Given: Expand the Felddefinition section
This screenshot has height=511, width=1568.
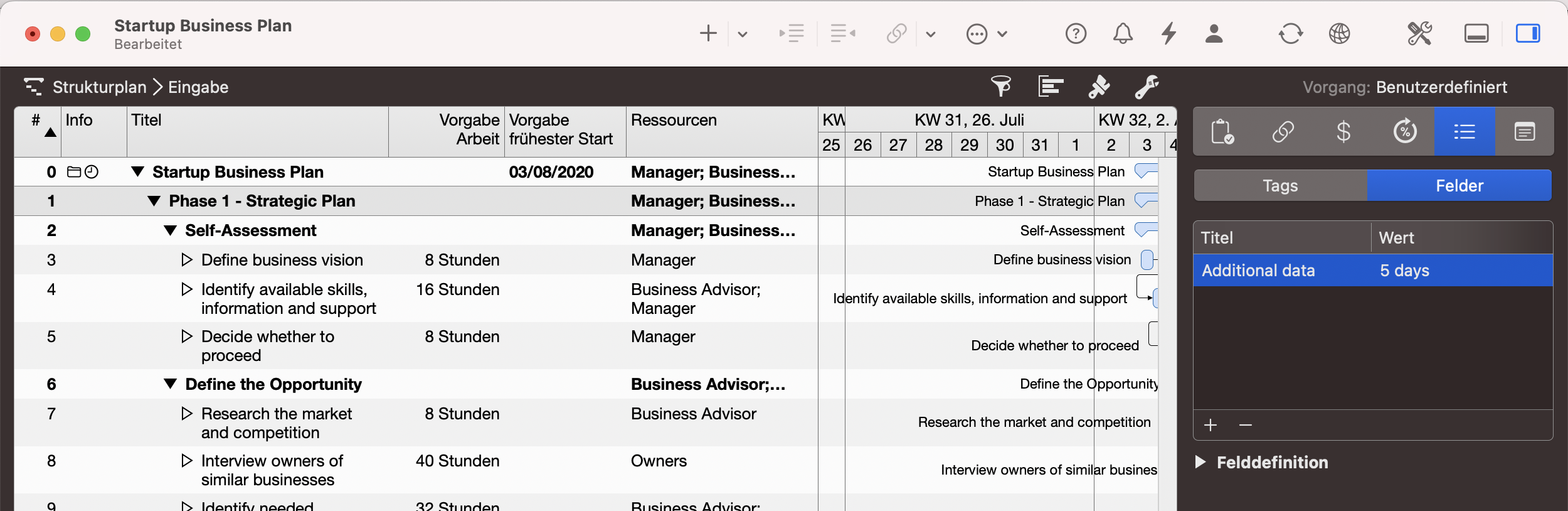Looking at the screenshot, I should click(x=1200, y=462).
